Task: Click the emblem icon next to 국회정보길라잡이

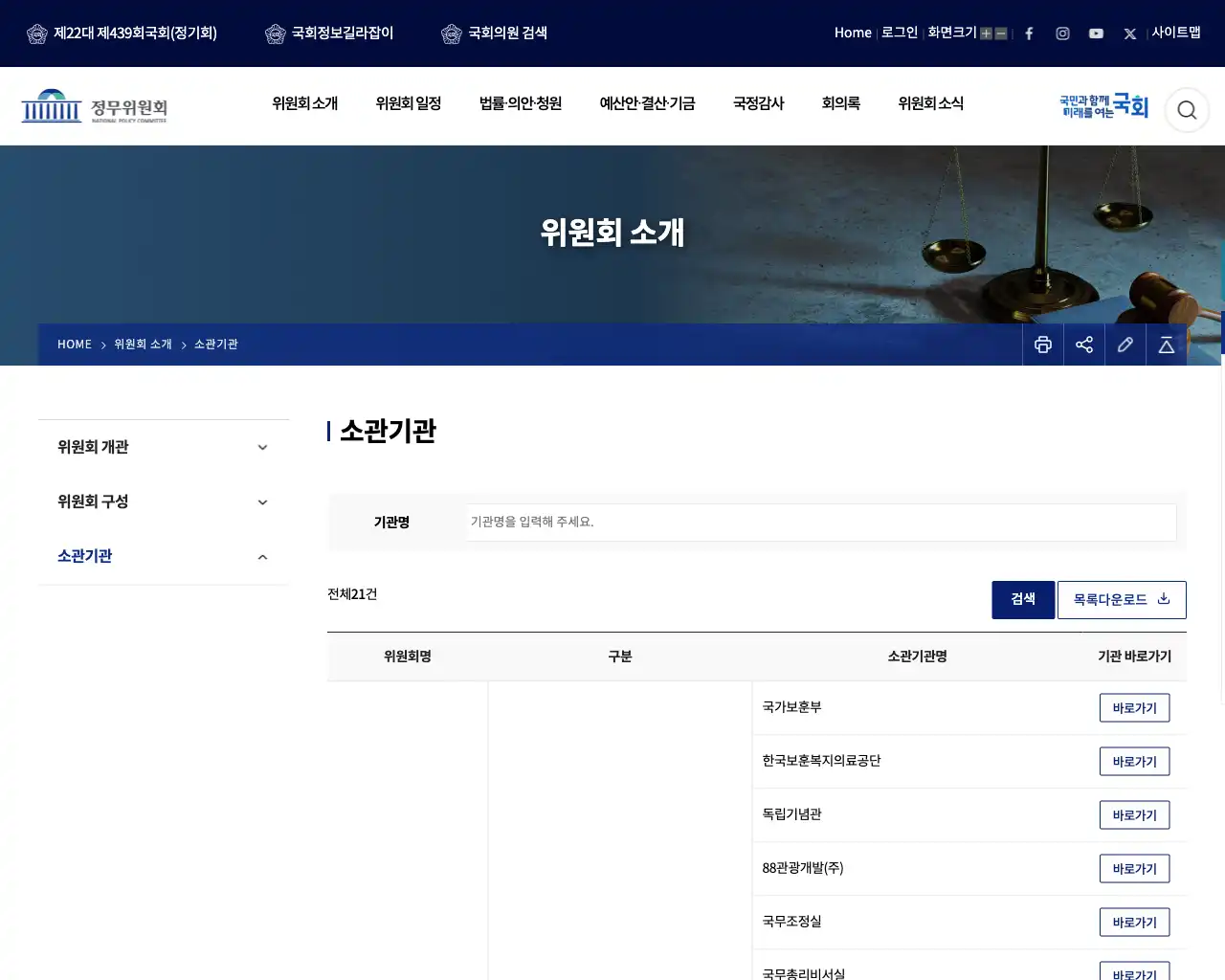Action: (x=276, y=33)
